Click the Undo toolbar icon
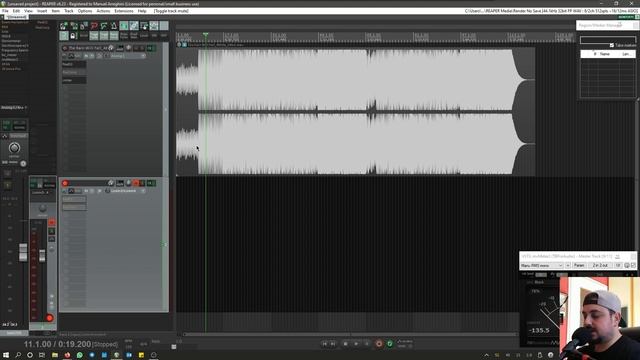The height and width of the screenshot is (360, 640). [x=104, y=26]
